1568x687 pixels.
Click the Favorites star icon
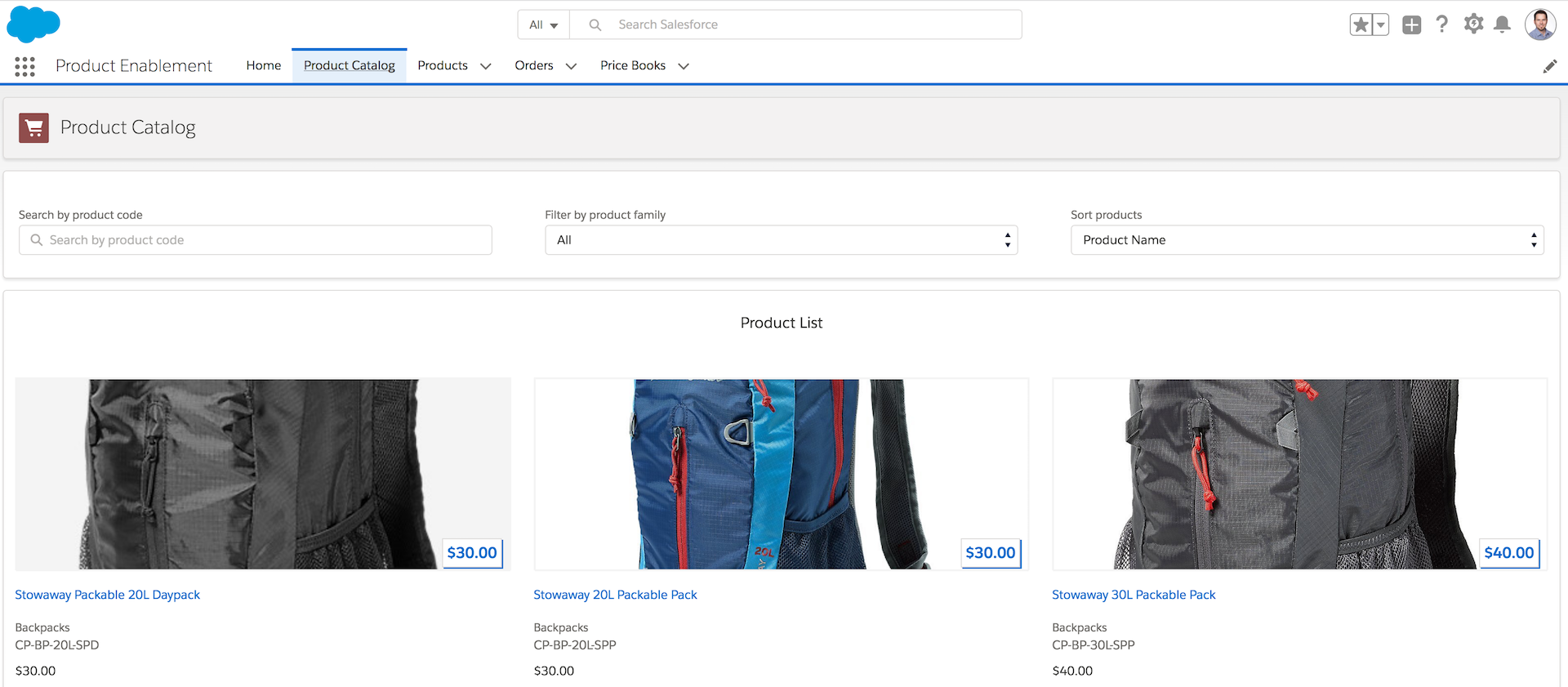coord(1361,25)
